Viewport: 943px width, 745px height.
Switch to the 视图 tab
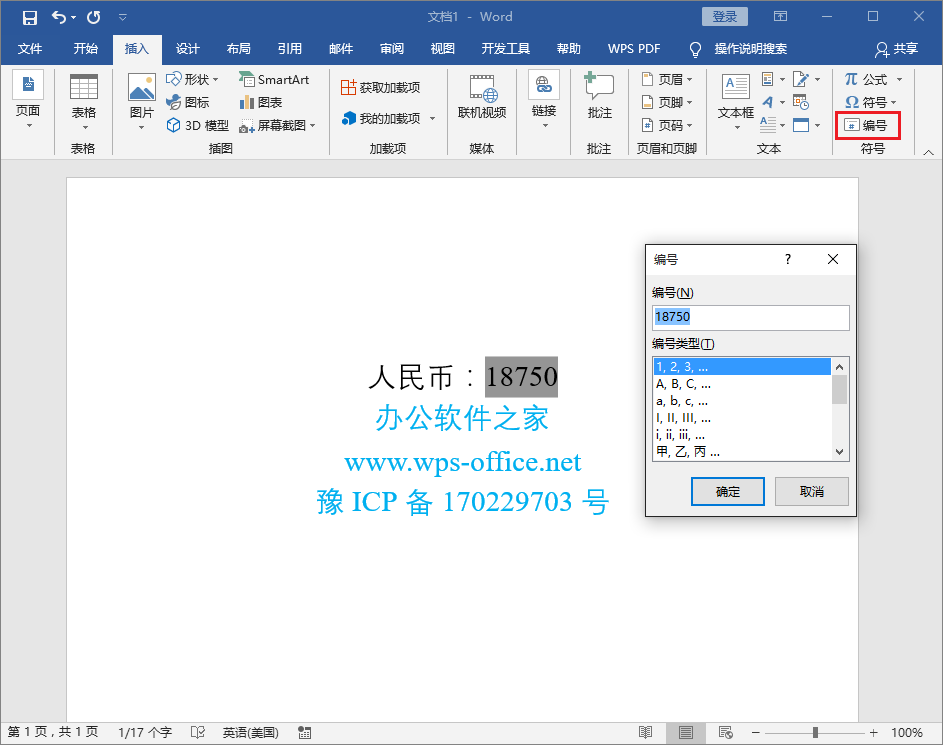[x=443, y=49]
